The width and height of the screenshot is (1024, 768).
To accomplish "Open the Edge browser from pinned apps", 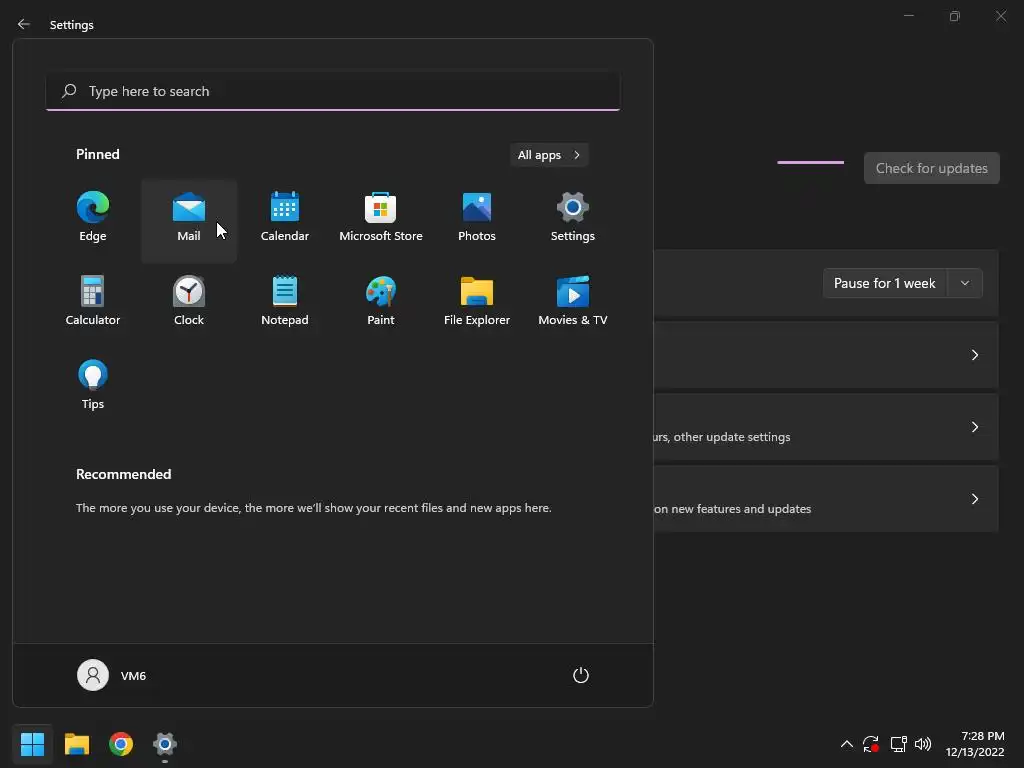I will 93,217.
